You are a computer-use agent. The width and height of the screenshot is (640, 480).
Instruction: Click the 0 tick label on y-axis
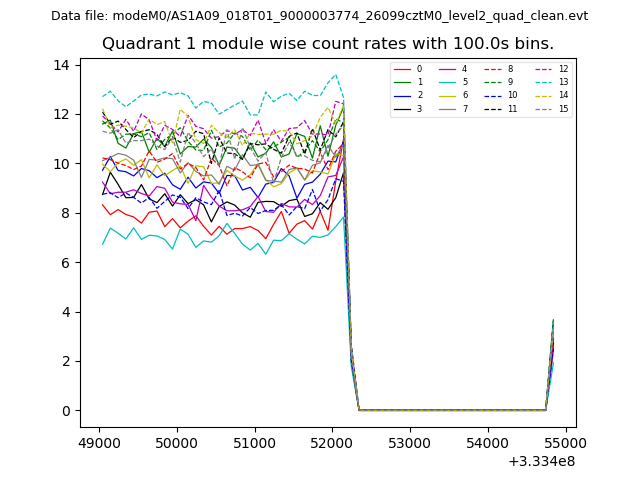[x=66, y=411]
